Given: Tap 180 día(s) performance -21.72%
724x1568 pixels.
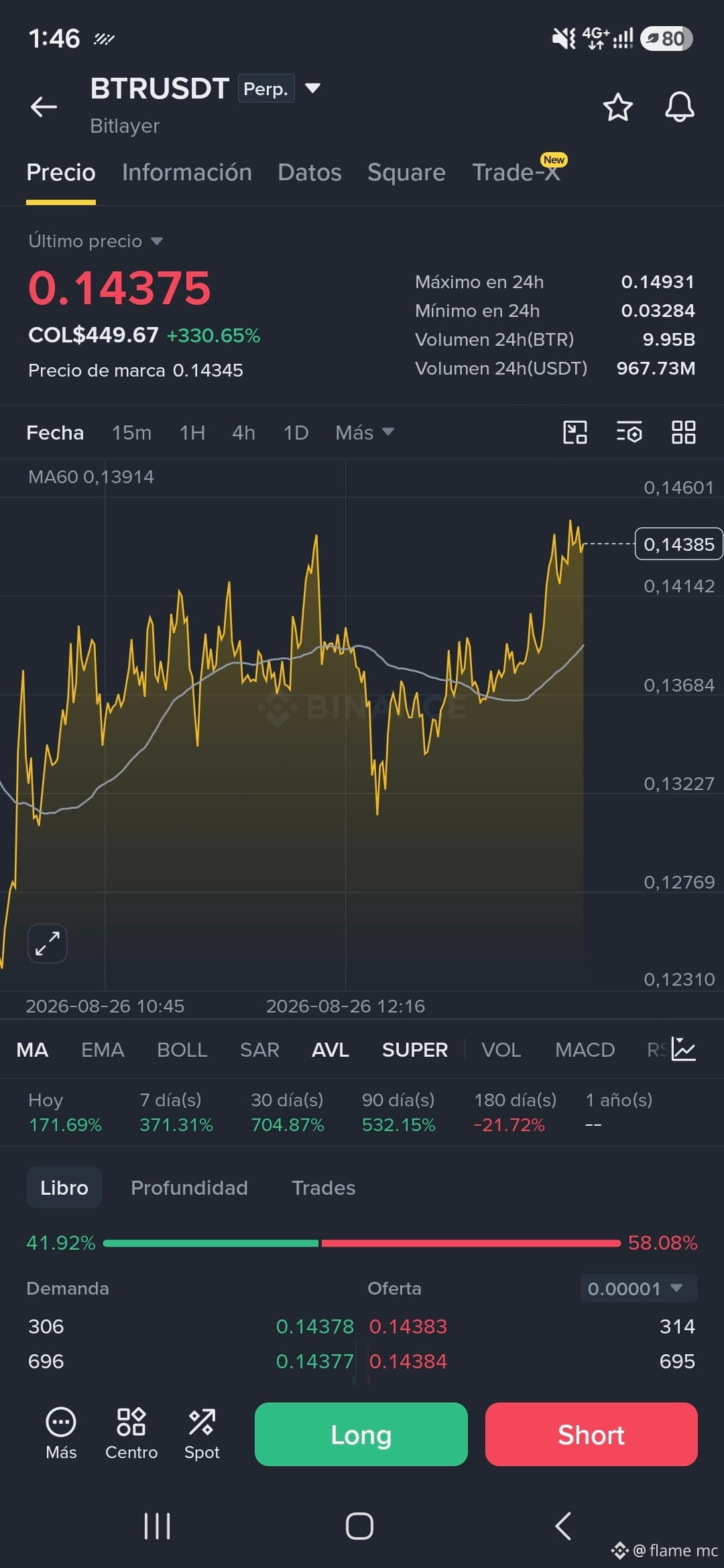Looking at the screenshot, I should pyautogui.click(x=515, y=1112).
